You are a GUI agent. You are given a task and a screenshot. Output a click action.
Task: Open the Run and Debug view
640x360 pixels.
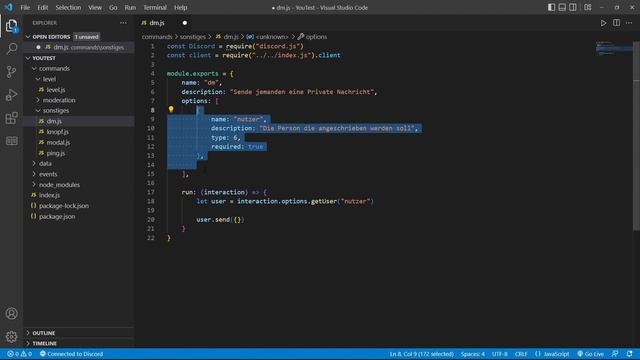[11, 95]
